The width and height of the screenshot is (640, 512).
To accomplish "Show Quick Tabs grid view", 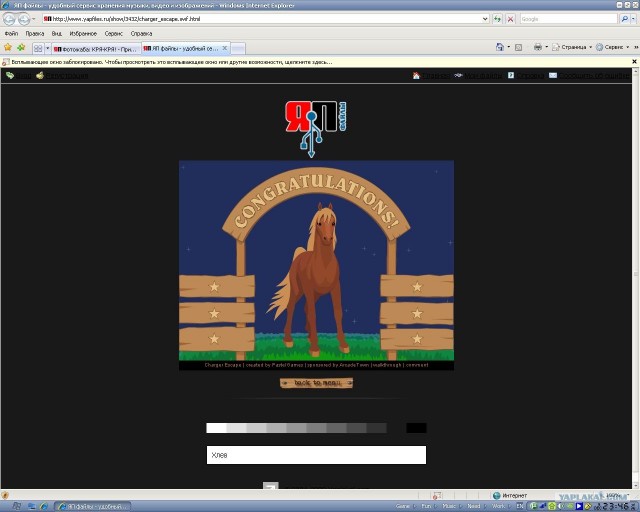I will click(x=38, y=49).
